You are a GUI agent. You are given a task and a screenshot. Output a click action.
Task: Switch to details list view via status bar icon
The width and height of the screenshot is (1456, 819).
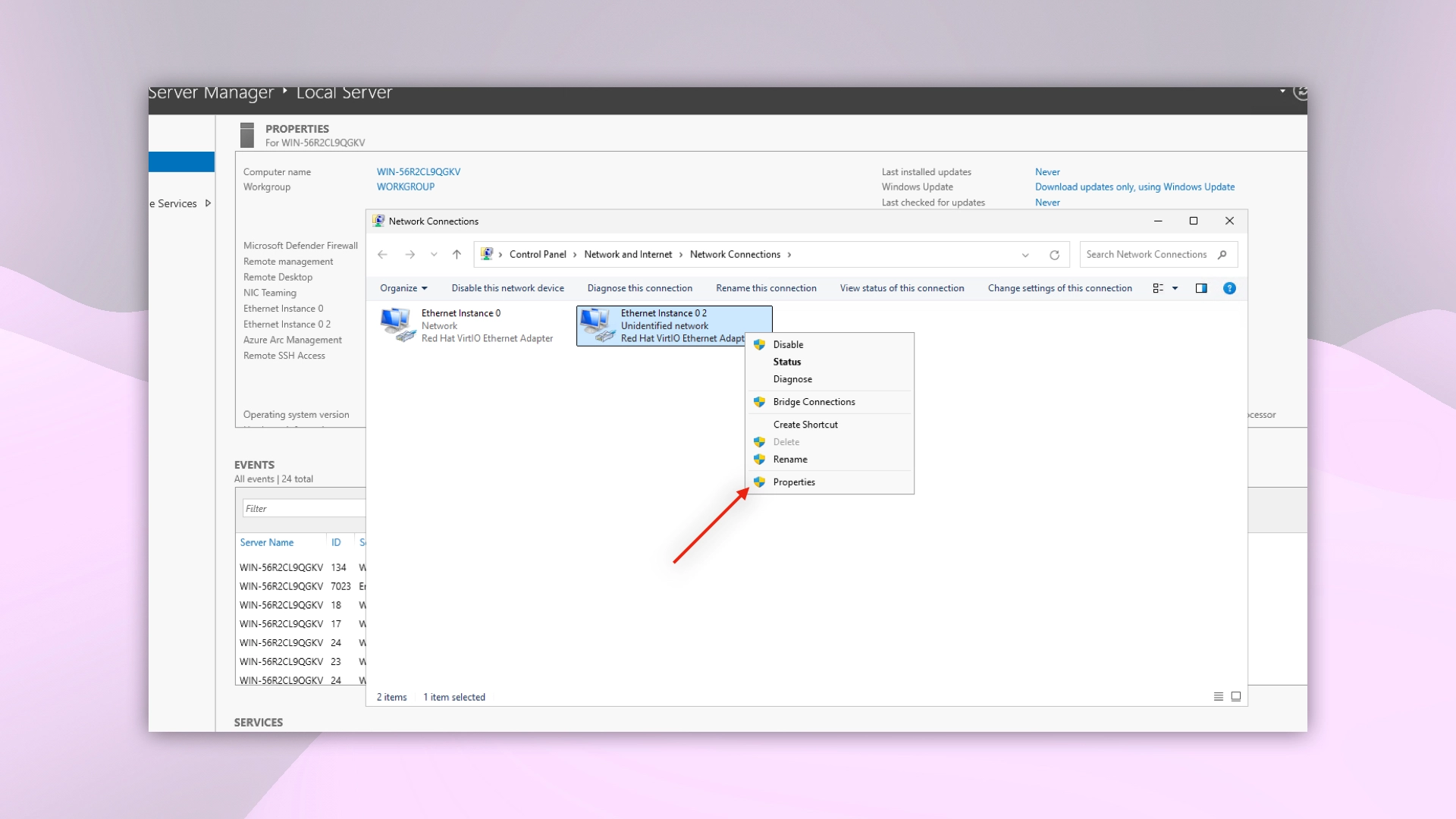pos(1218,696)
